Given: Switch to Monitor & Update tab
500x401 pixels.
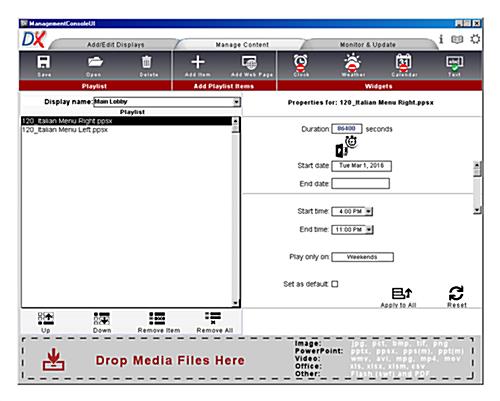Looking at the screenshot, I should [368, 45].
